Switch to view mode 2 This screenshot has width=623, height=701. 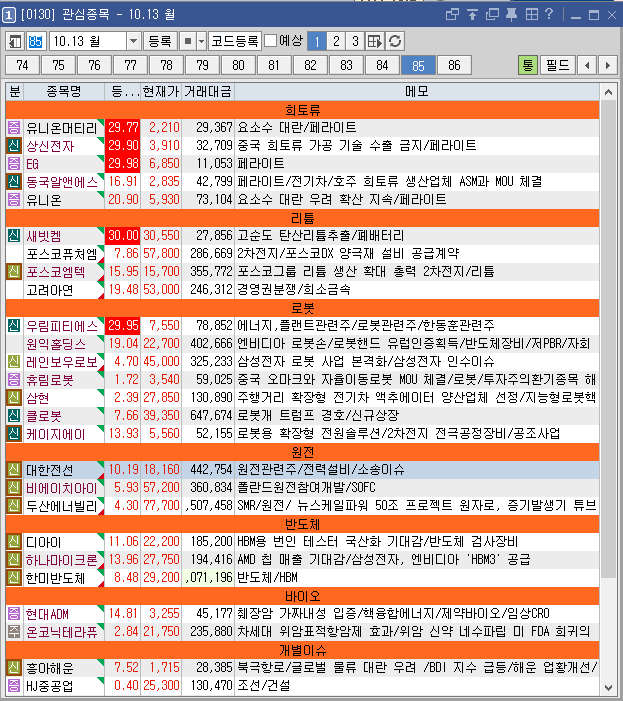point(335,41)
